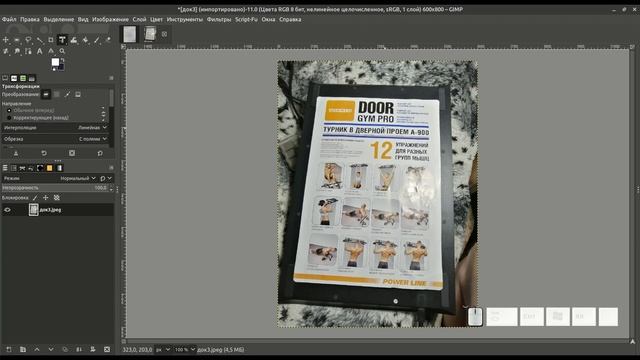The width and height of the screenshot is (640, 360).
Task: Adjust the Непрозрачность opacity slider
Action: (x=55, y=188)
